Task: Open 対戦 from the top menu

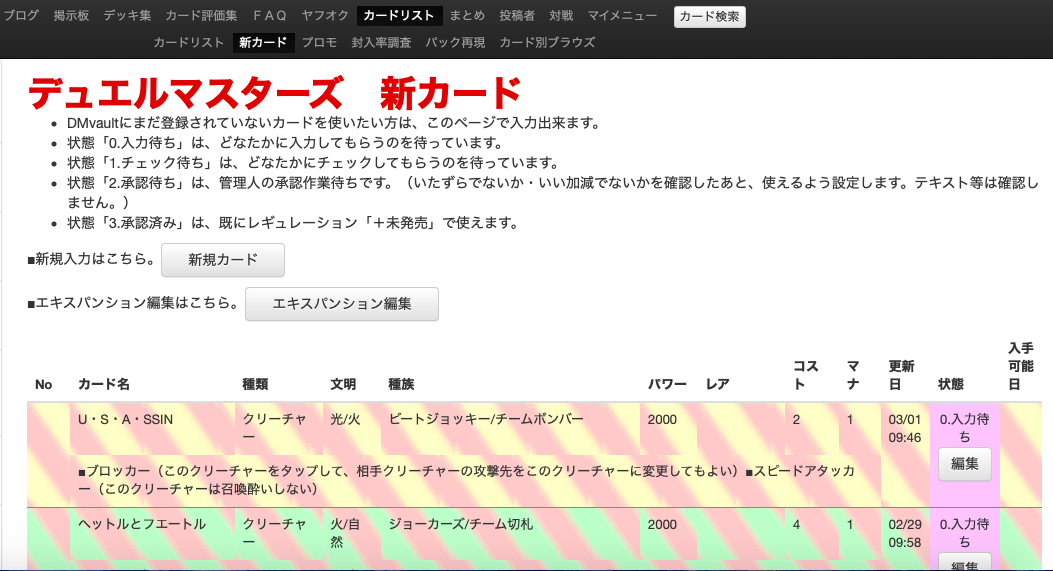Action: click(x=561, y=15)
